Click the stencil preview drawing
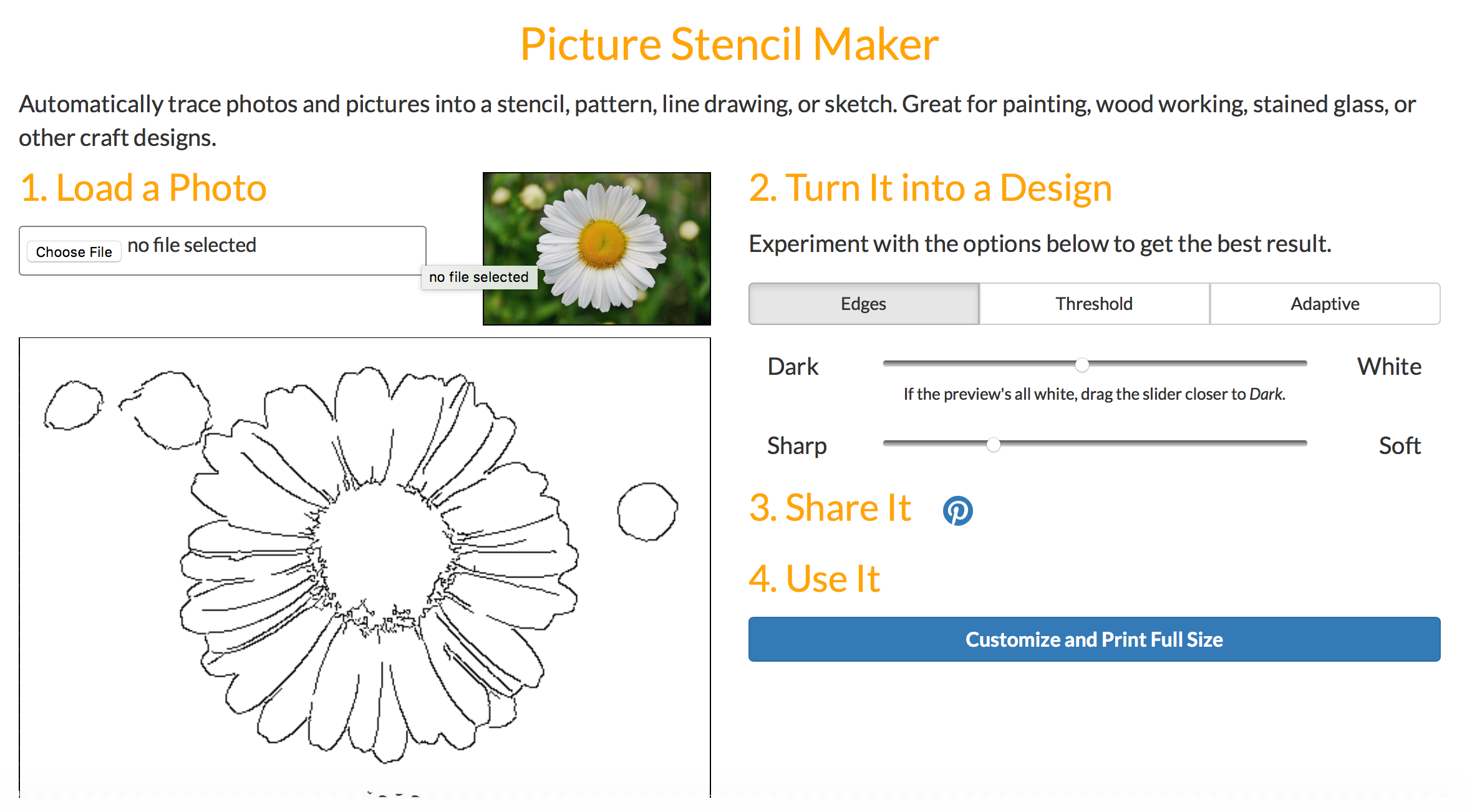Image resolution: width=1467 pixels, height=812 pixels. [365, 561]
